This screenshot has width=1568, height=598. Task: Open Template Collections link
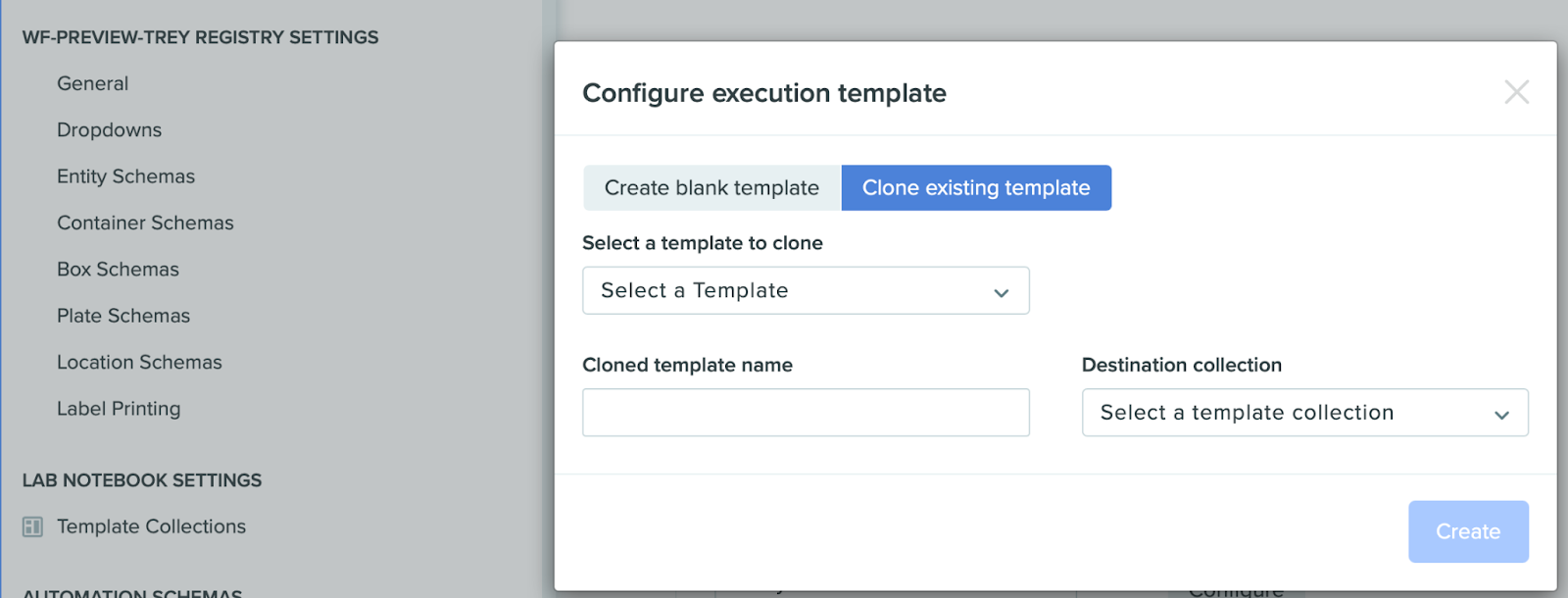pos(151,526)
